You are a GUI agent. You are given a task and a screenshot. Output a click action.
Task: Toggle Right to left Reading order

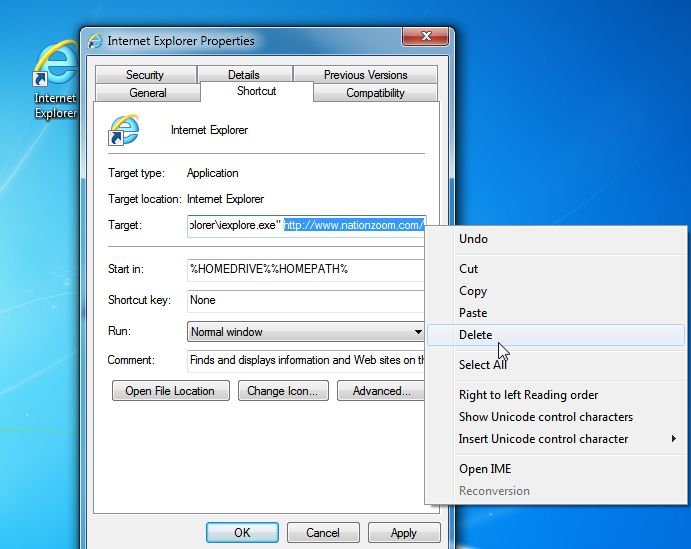tap(556, 395)
